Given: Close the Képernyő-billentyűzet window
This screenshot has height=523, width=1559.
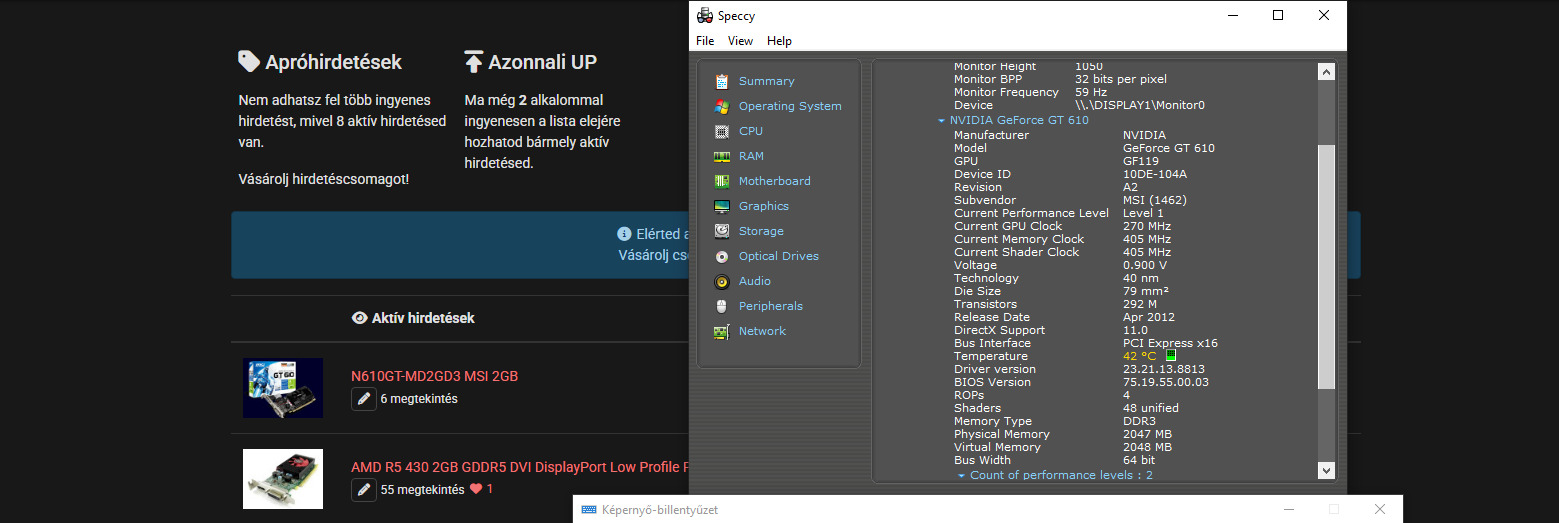Looking at the screenshot, I should click(1380, 509).
